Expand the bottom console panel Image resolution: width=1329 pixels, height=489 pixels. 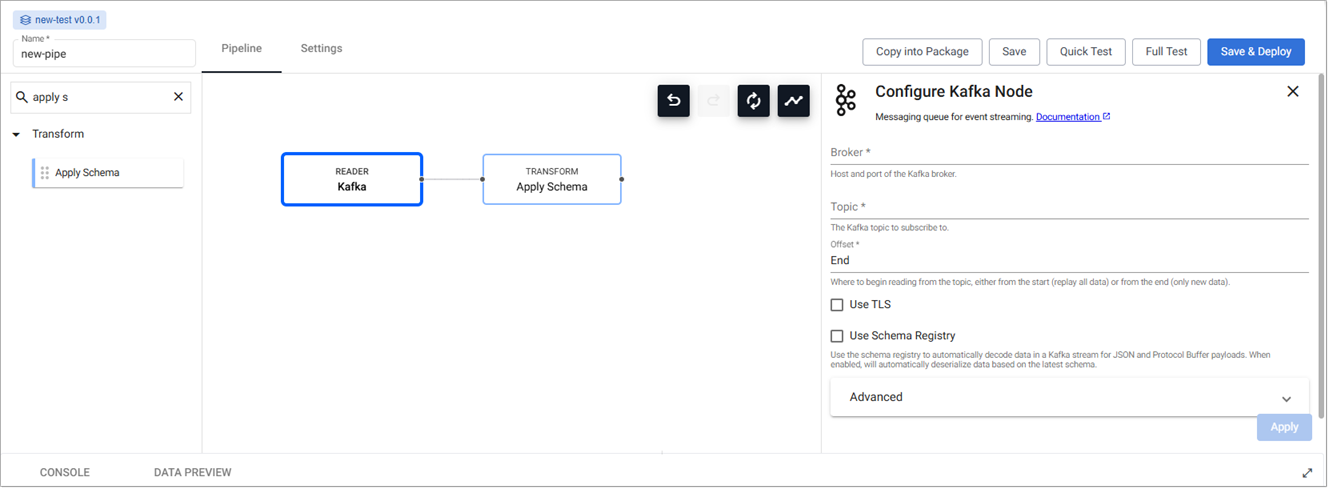pyautogui.click(x=1307, y=472)
